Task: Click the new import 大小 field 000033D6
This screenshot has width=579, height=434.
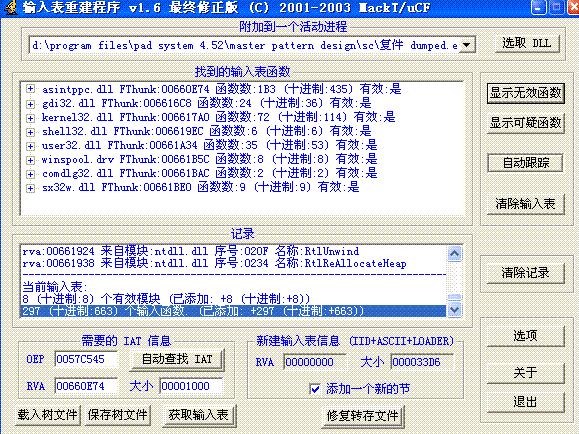Action: (422, 362)
